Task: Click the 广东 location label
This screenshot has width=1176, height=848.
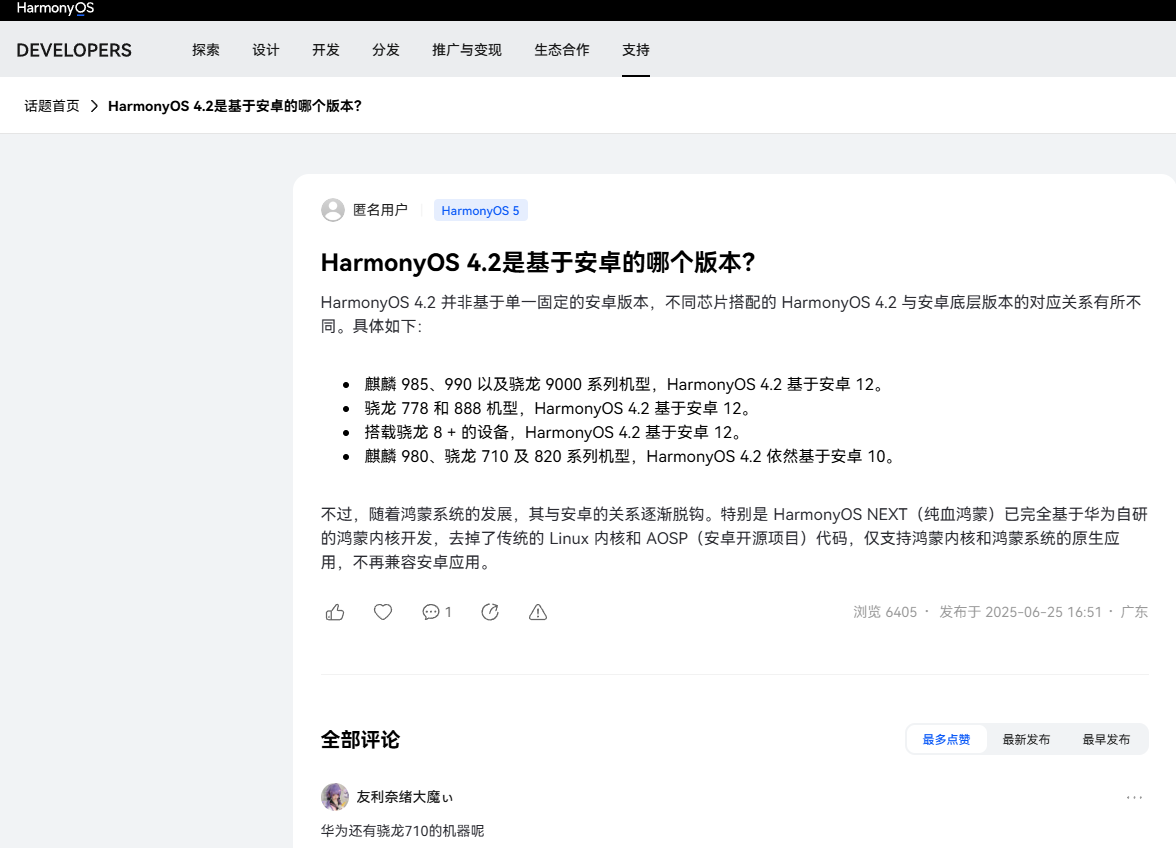Action: click(x=1134, y=612)
